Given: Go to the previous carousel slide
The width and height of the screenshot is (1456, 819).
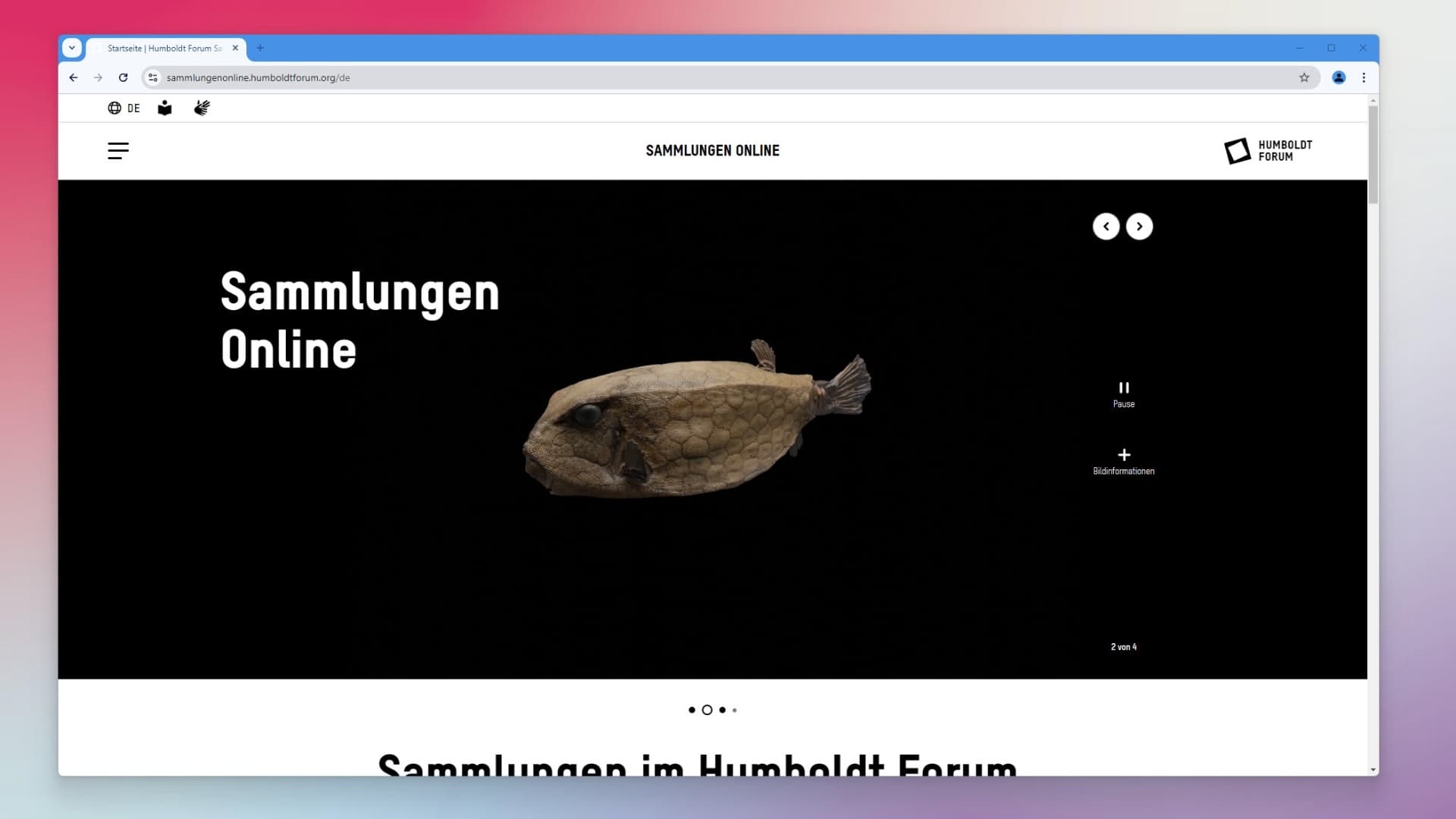Looking at the screenshot, I should point(1106,227).
